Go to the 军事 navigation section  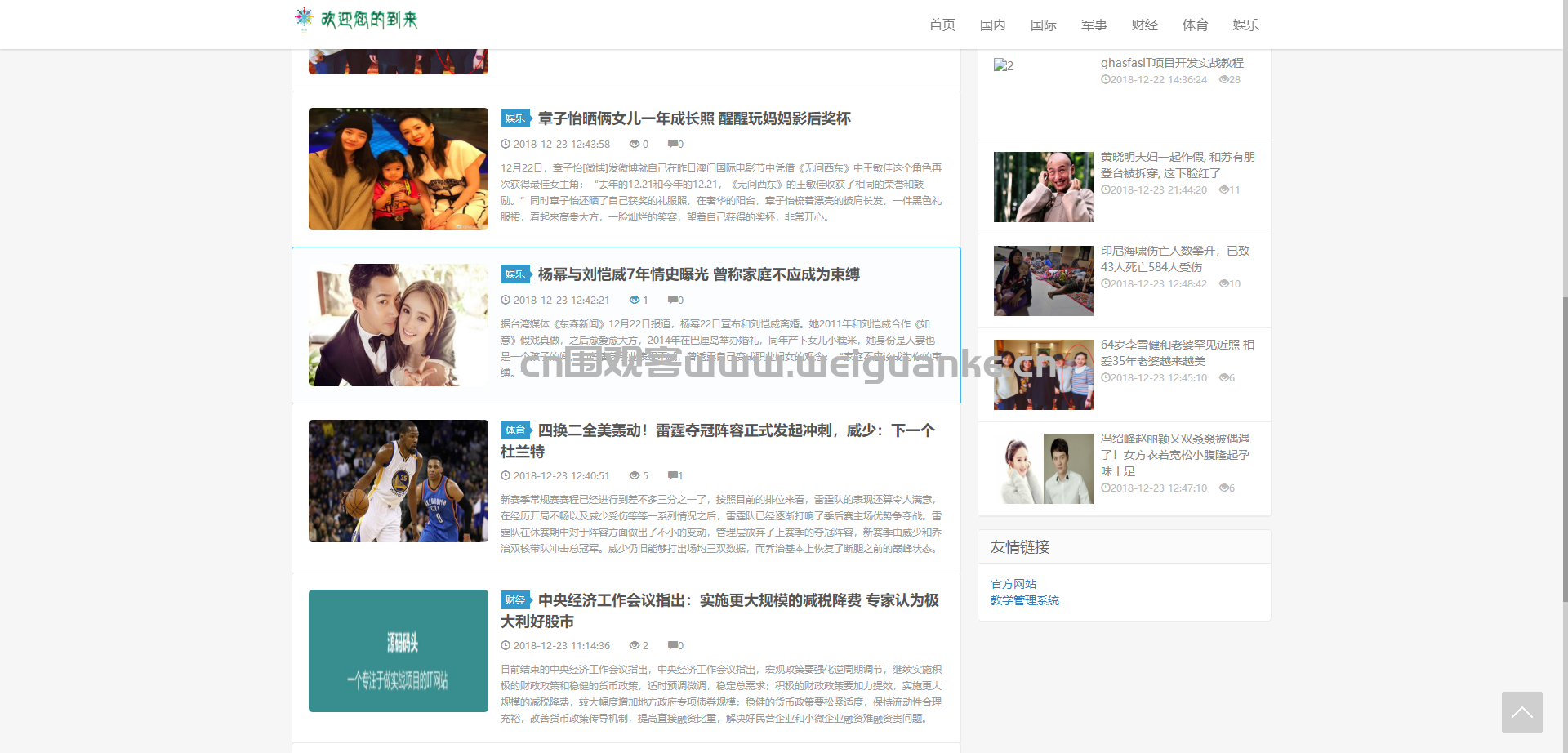tap(1094, 25)
